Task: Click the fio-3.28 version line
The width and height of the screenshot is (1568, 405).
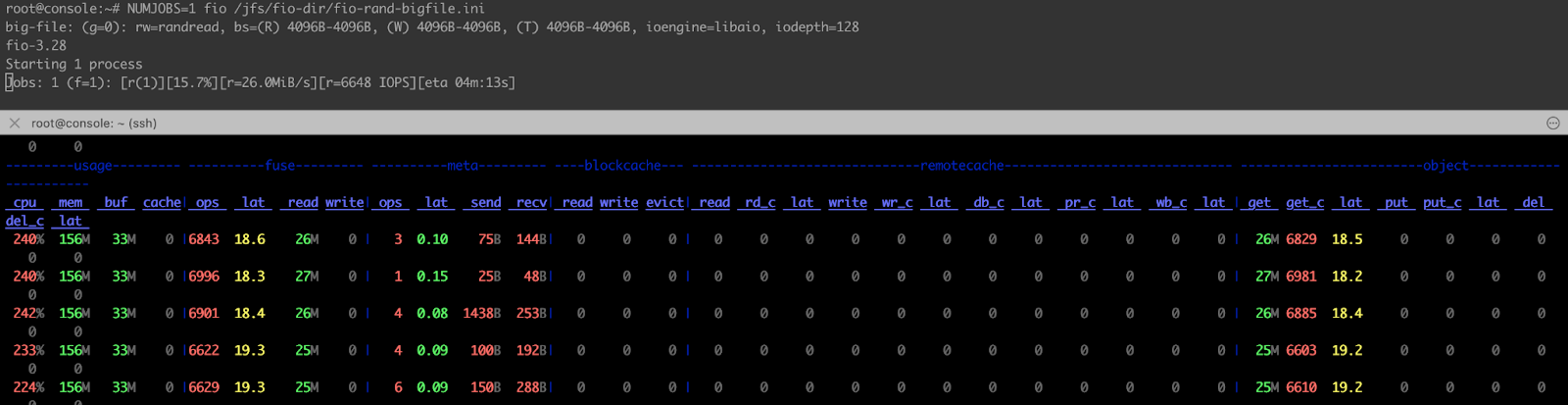Action: point(36,45)
